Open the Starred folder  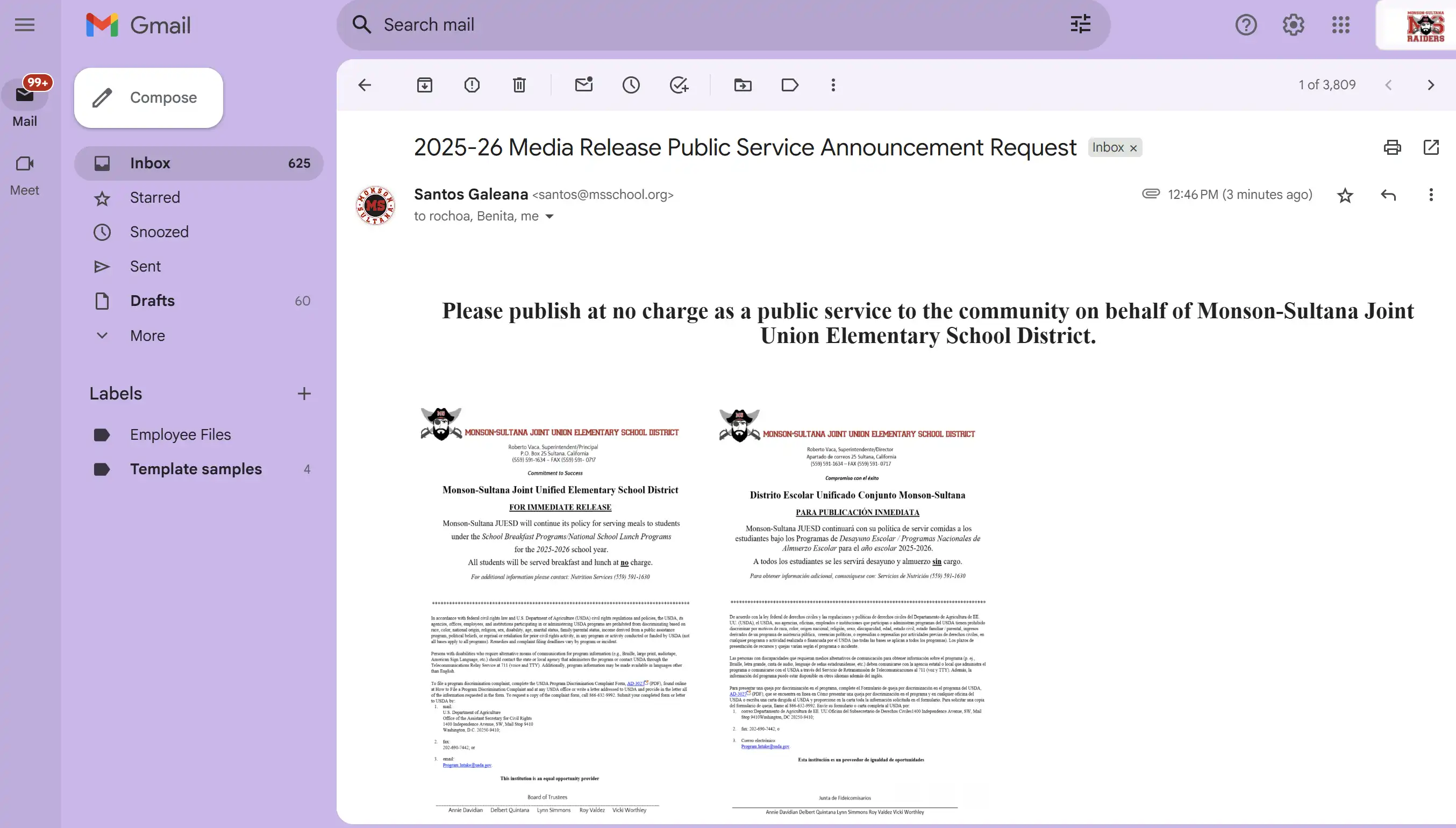point(198,198)
